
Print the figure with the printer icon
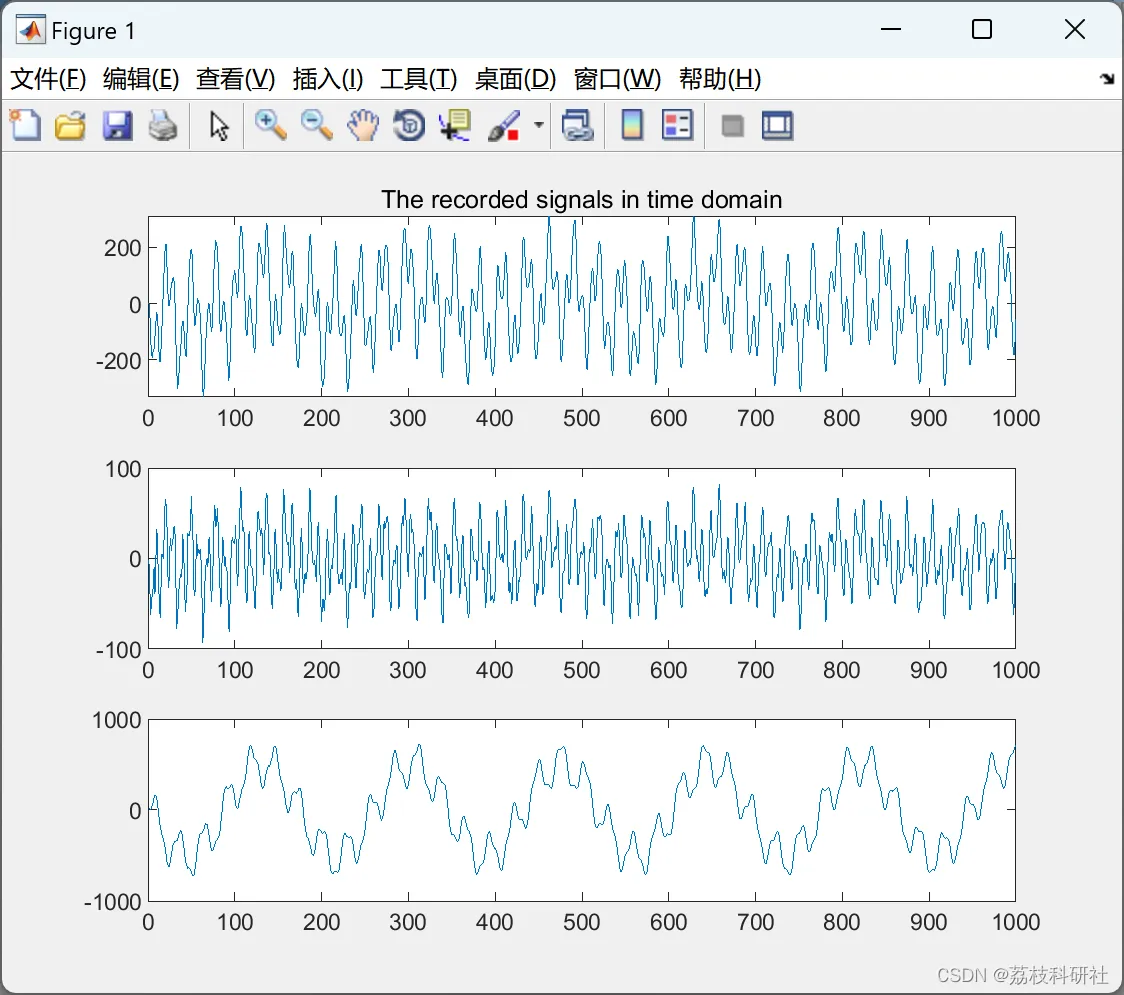click(163, 126)
